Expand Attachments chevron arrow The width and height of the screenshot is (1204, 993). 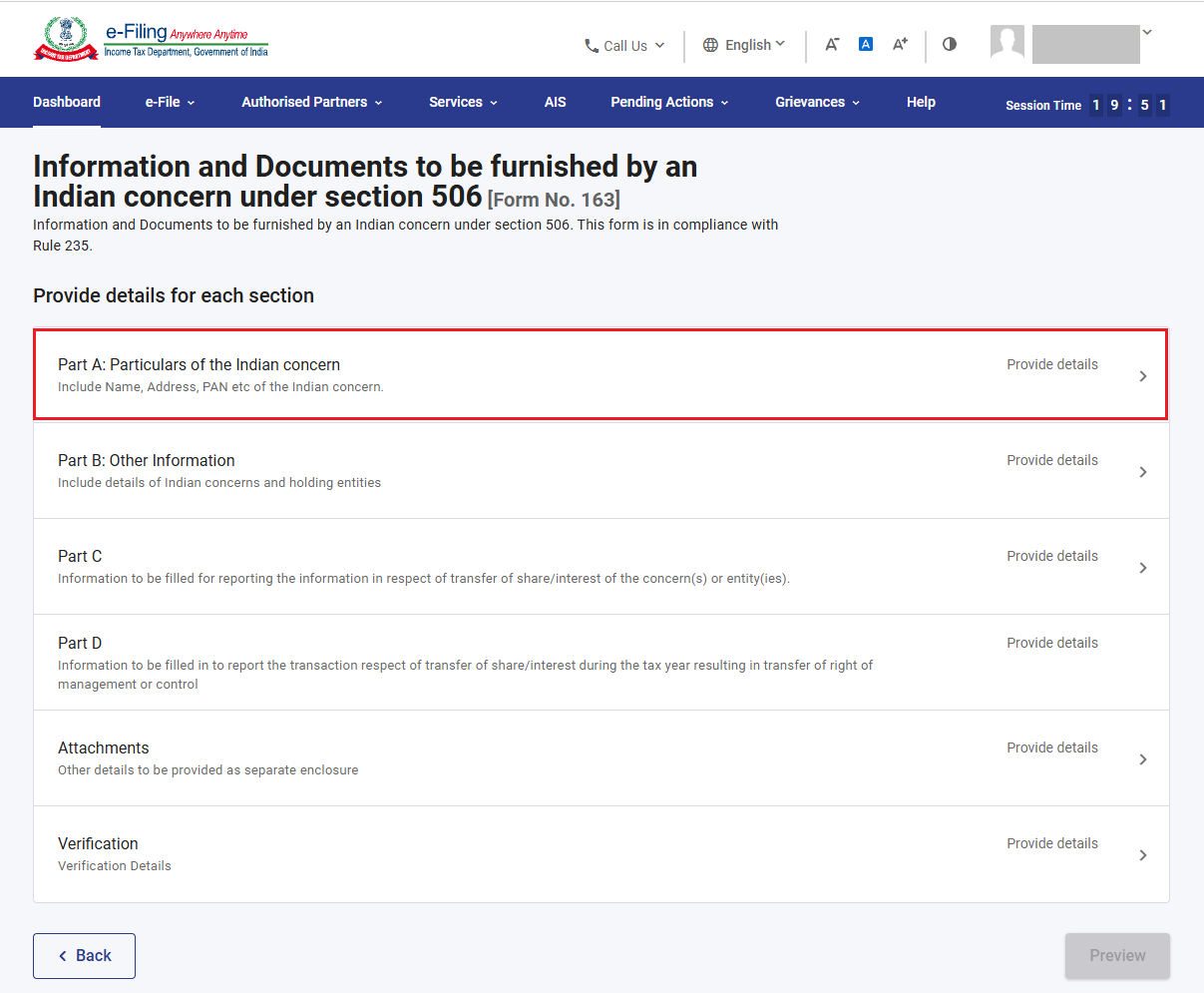(1143, 759)
